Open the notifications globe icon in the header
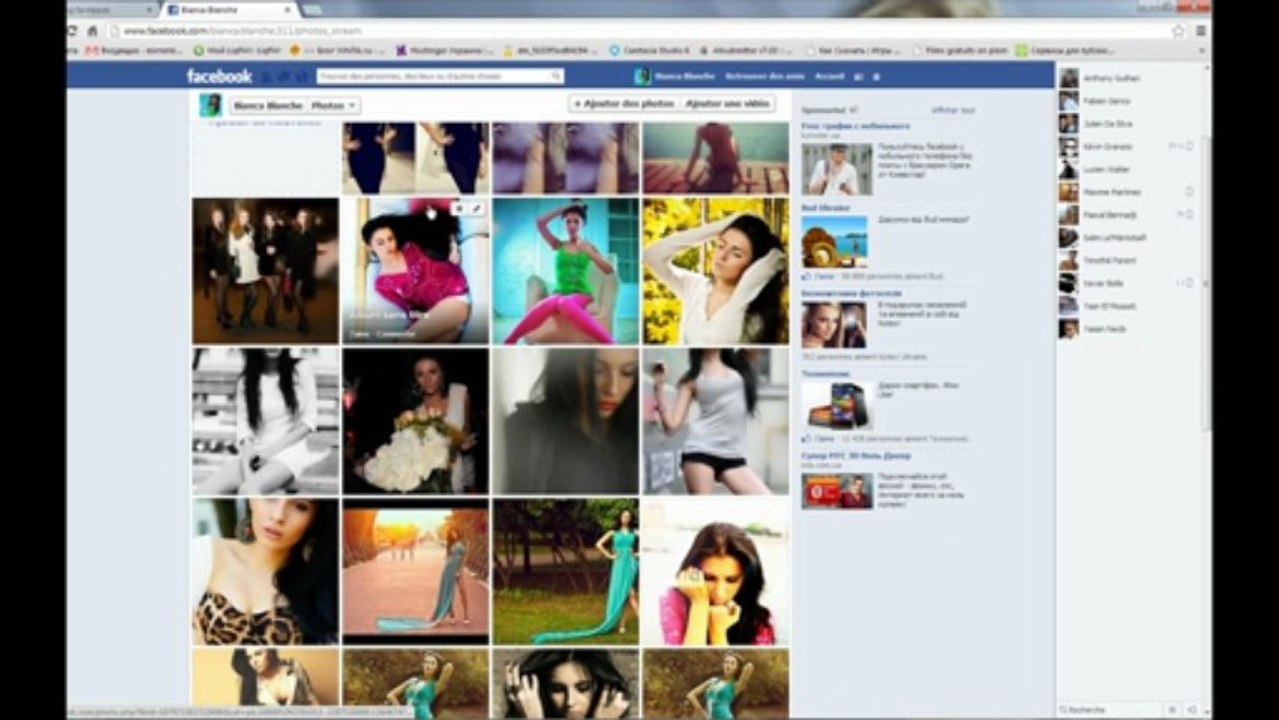 [x=301, y=77]
